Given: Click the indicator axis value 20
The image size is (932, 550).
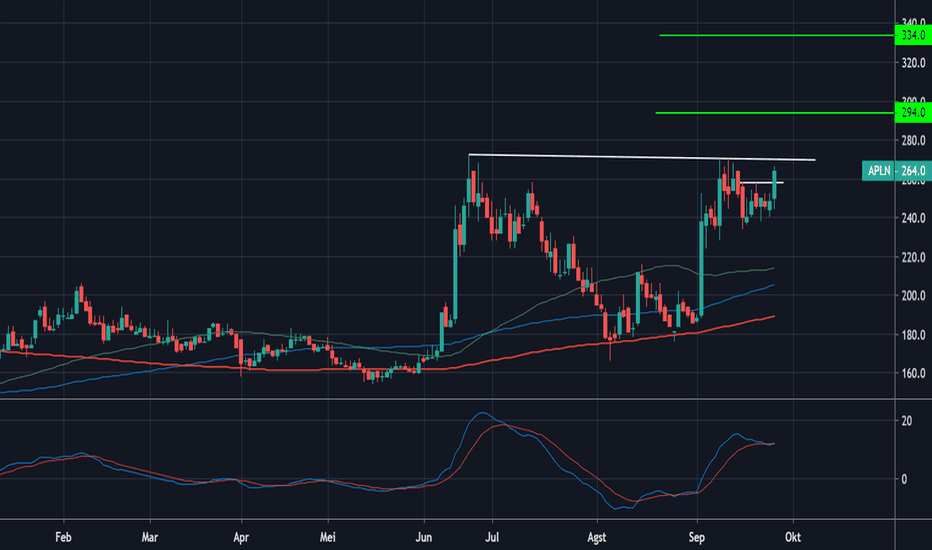Looking at the screenshot, I should pos(906,421).
